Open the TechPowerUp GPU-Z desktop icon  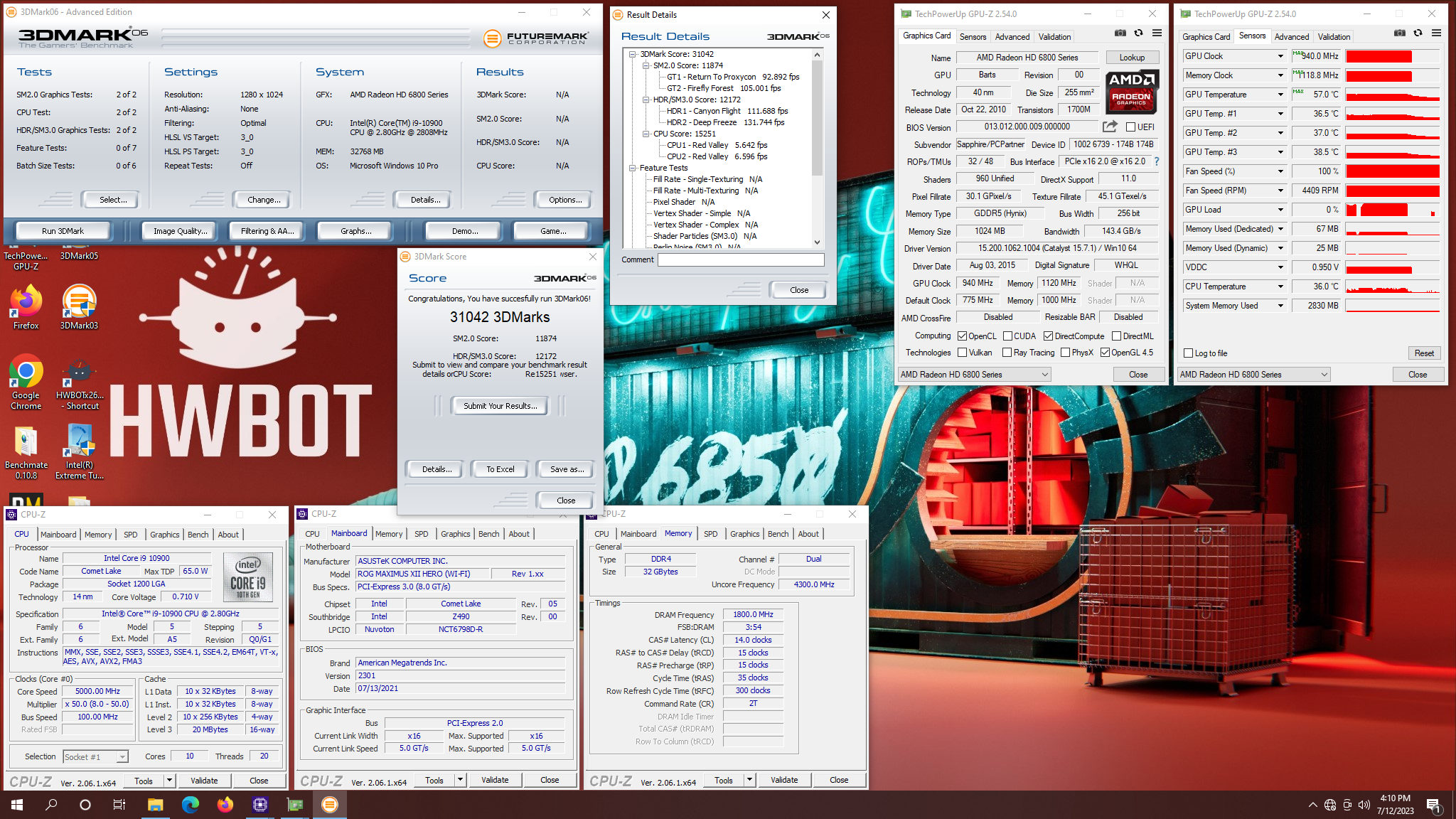tap(26, 260)
